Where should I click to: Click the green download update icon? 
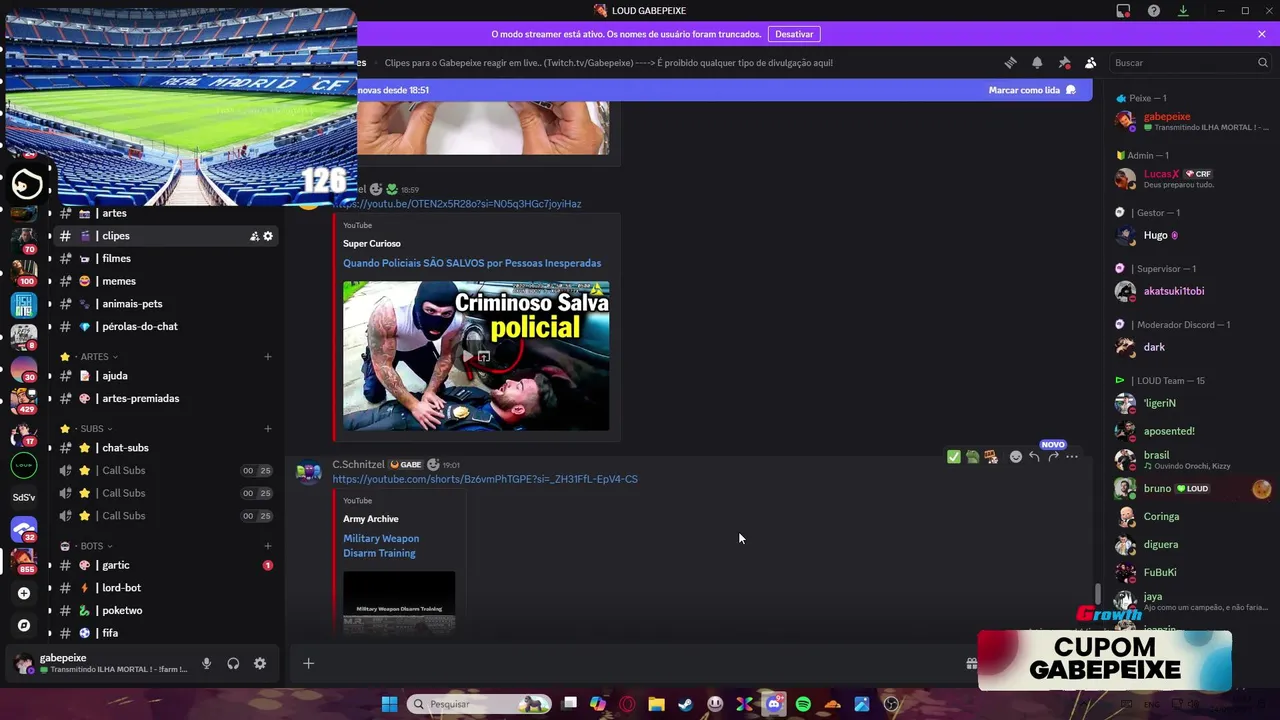(x=1183, y=11)
